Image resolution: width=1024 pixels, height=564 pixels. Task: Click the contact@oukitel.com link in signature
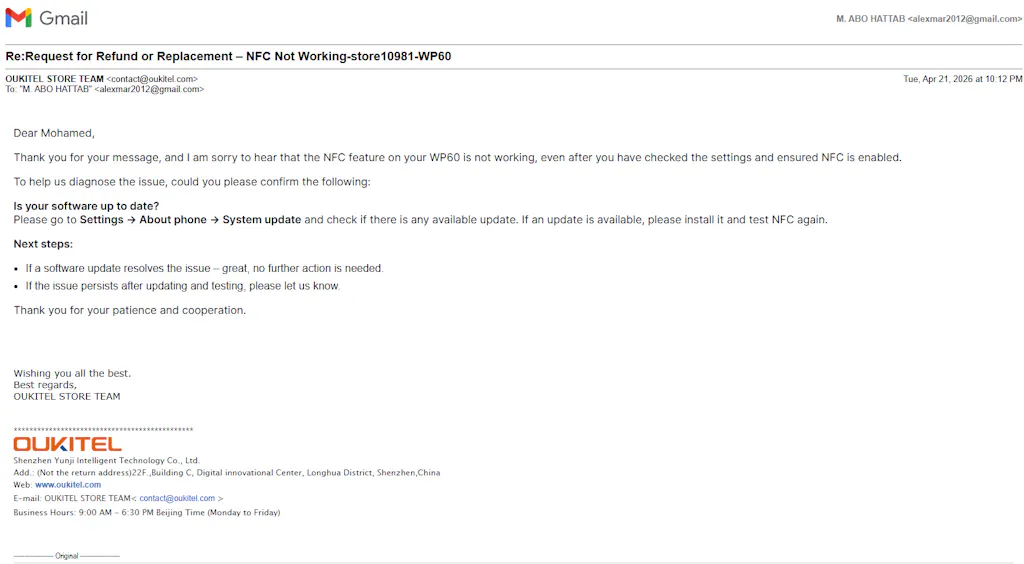click(177, 498)
